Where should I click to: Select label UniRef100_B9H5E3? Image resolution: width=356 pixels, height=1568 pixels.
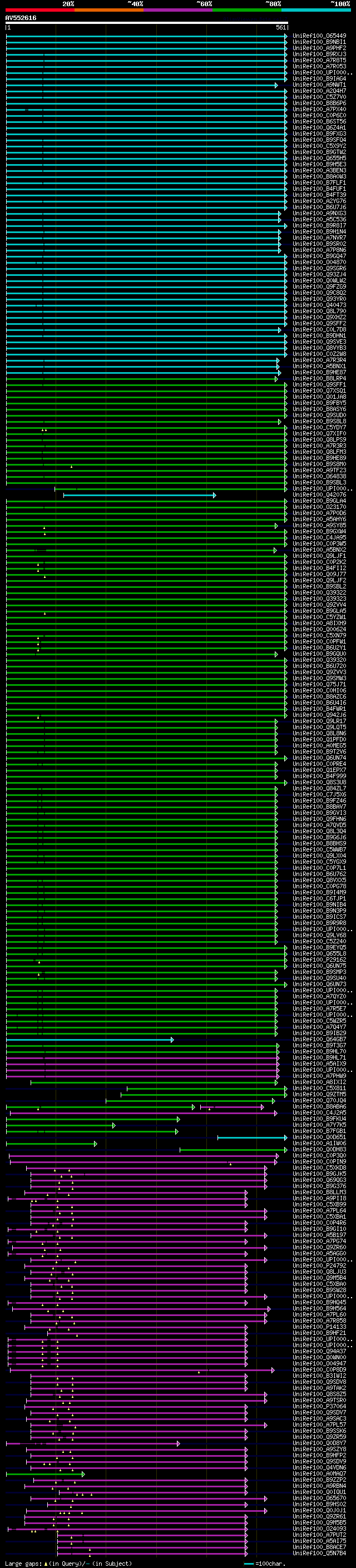point(319,164)
